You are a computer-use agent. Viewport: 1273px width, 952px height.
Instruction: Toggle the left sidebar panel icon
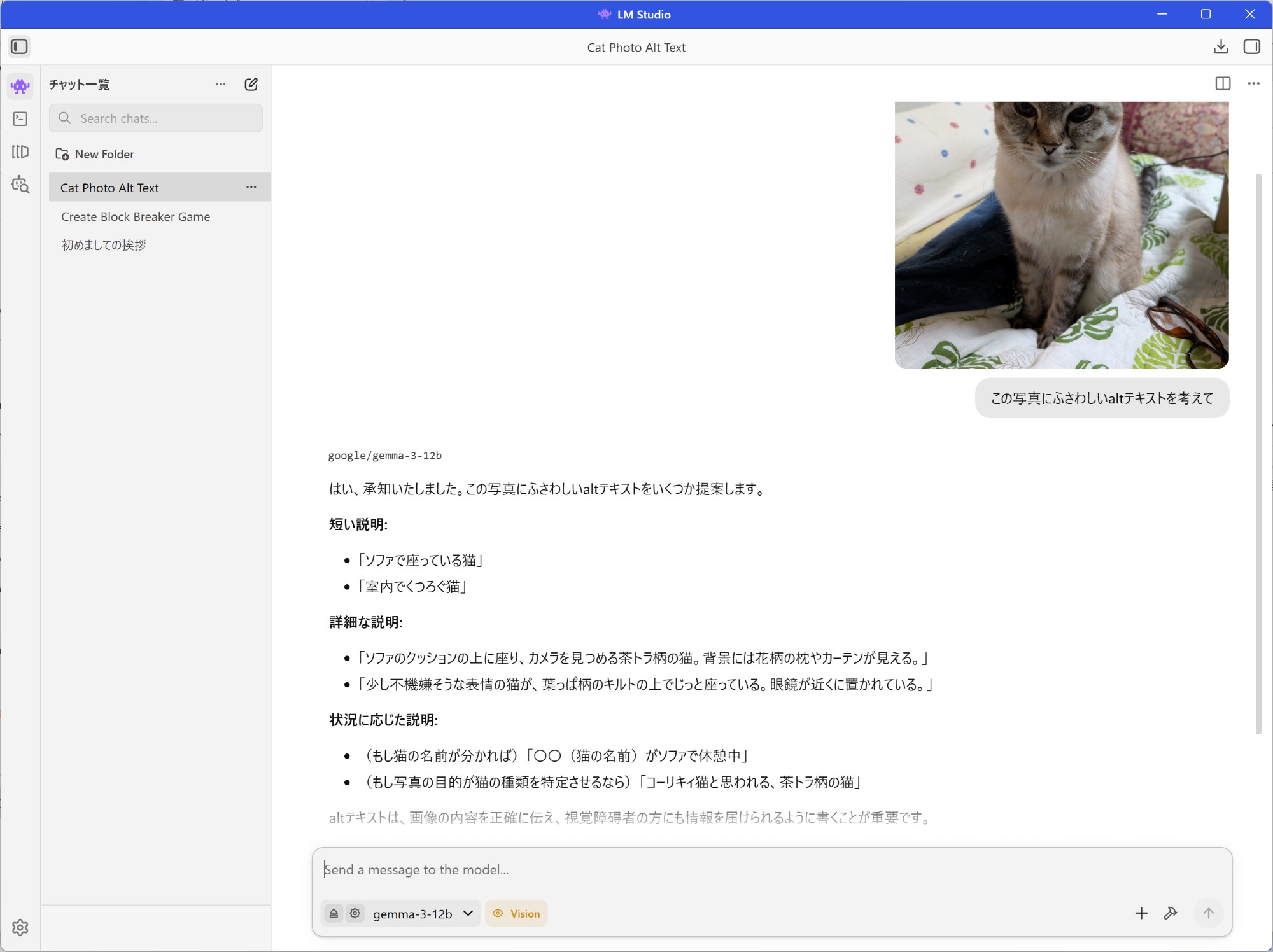point(19,46)
